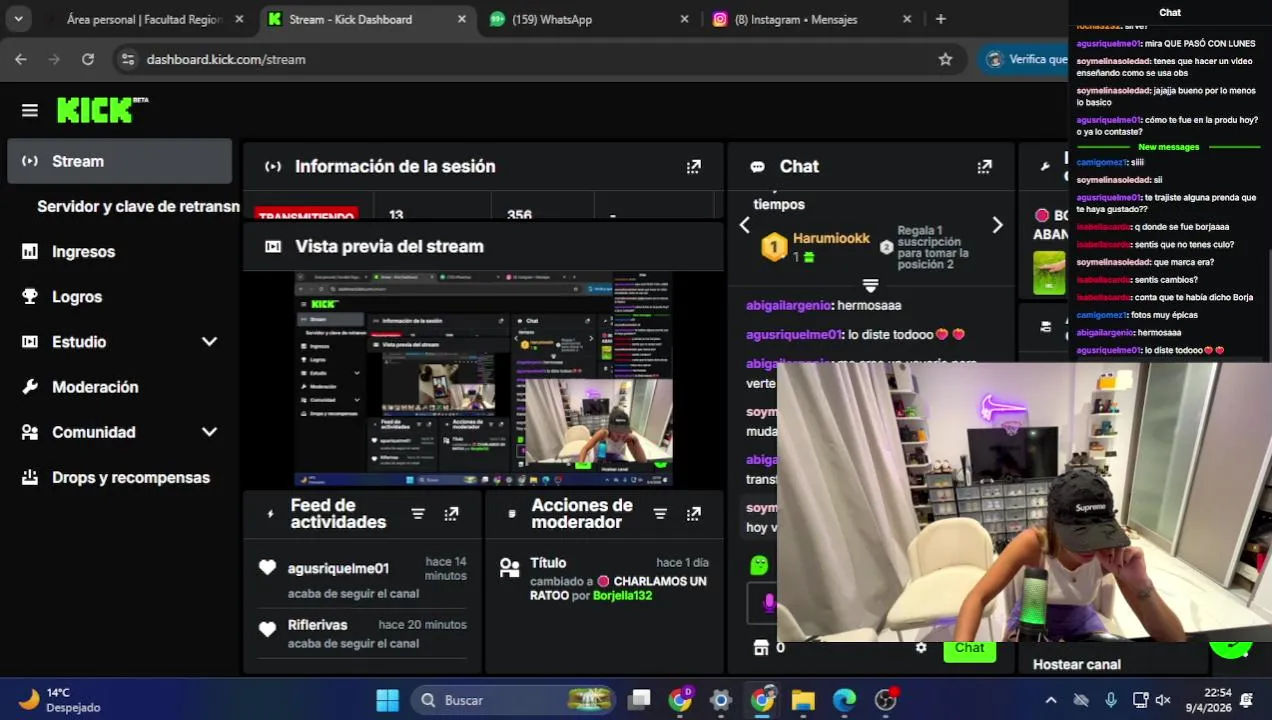1272x720 pixels.
Task: Open Windows Settings from the taskbar
Action: coord(720,700)
